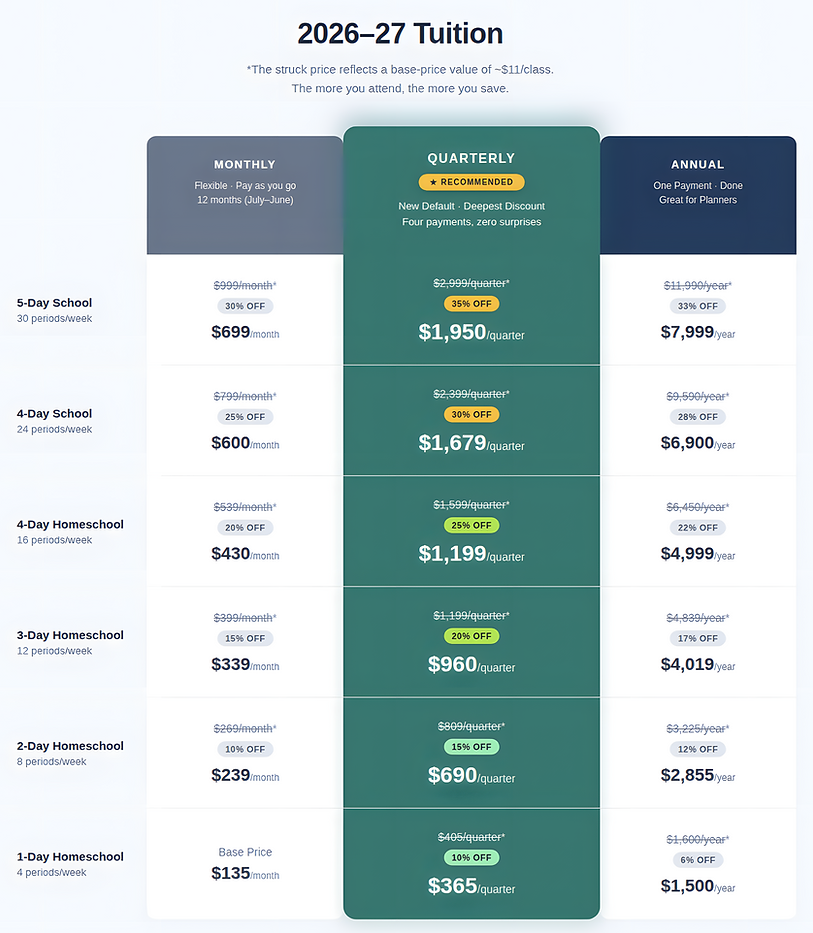Select the MONTHLY pricing column header
Viewport: 813px width, 933px height.
pyautogui.click(x=245, y=164)
